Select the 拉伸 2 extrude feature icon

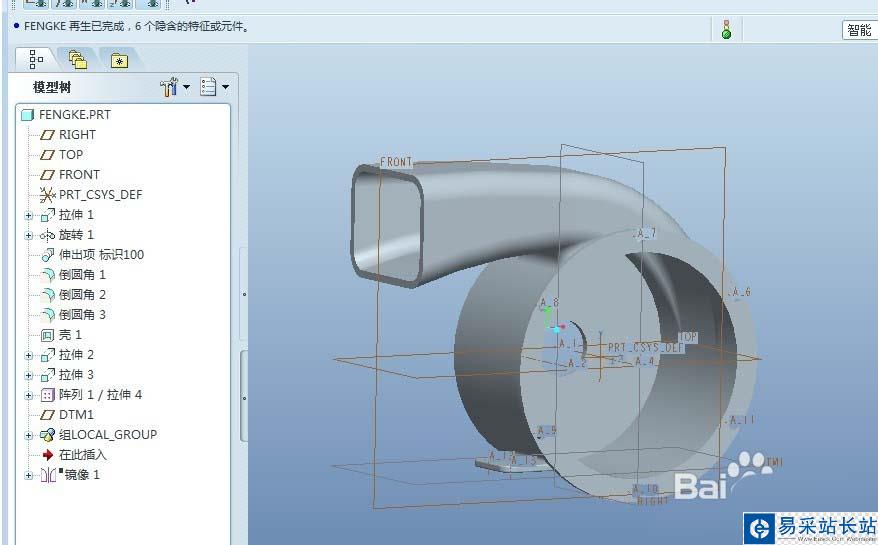pyautogui.click(x=48, y=355)
